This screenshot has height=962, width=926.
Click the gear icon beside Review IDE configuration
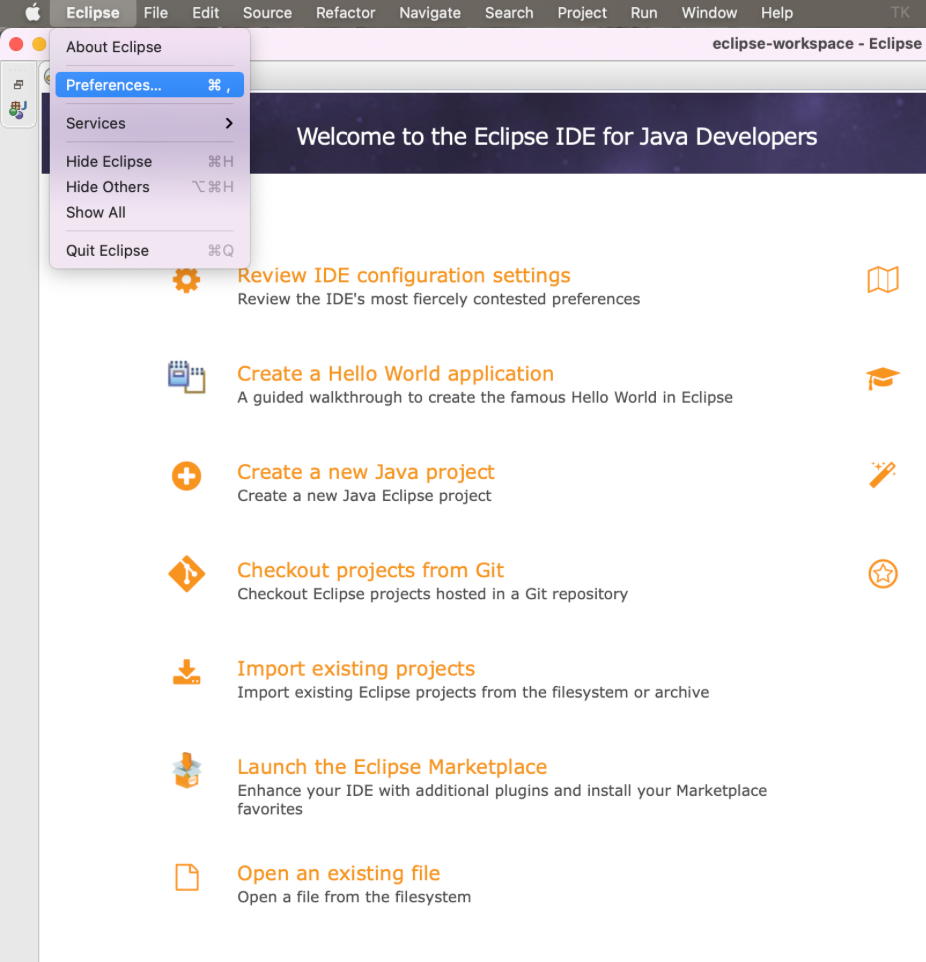187,280
